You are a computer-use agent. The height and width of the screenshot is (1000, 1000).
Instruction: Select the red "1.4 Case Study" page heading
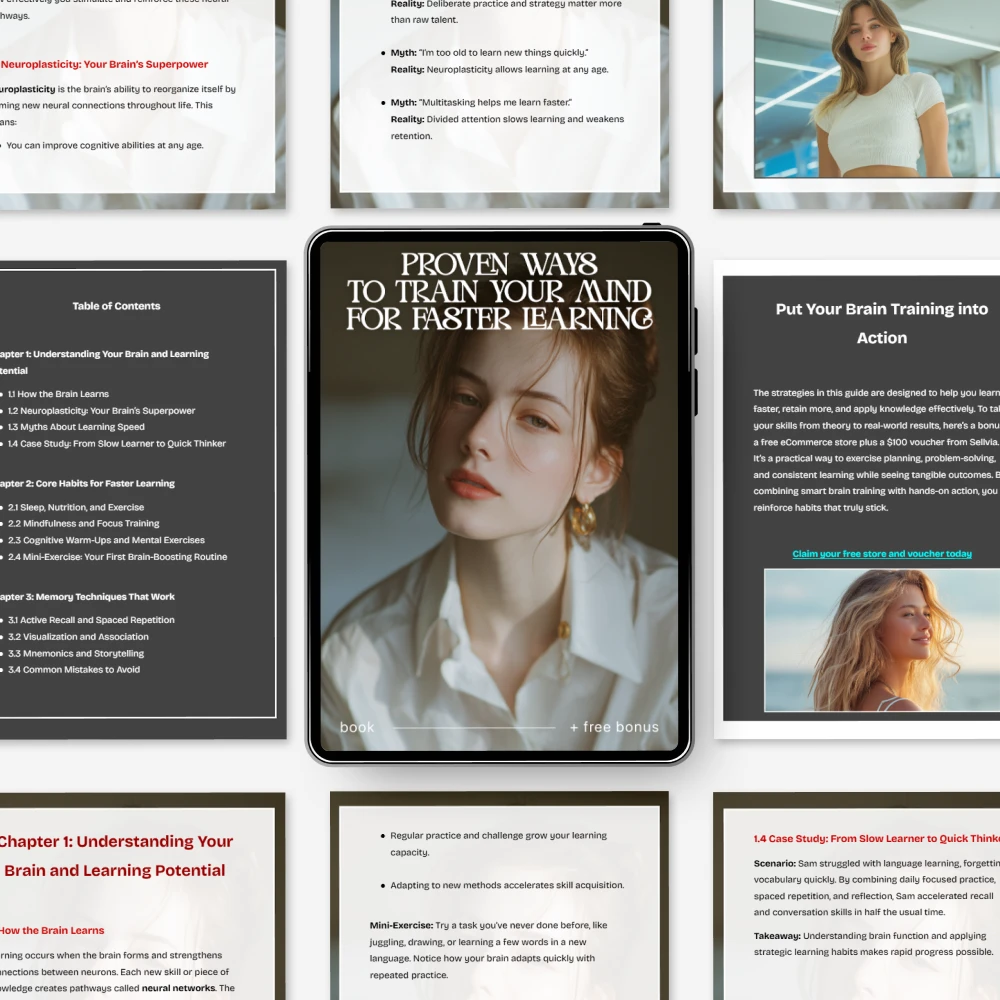[x=876, y=839]
